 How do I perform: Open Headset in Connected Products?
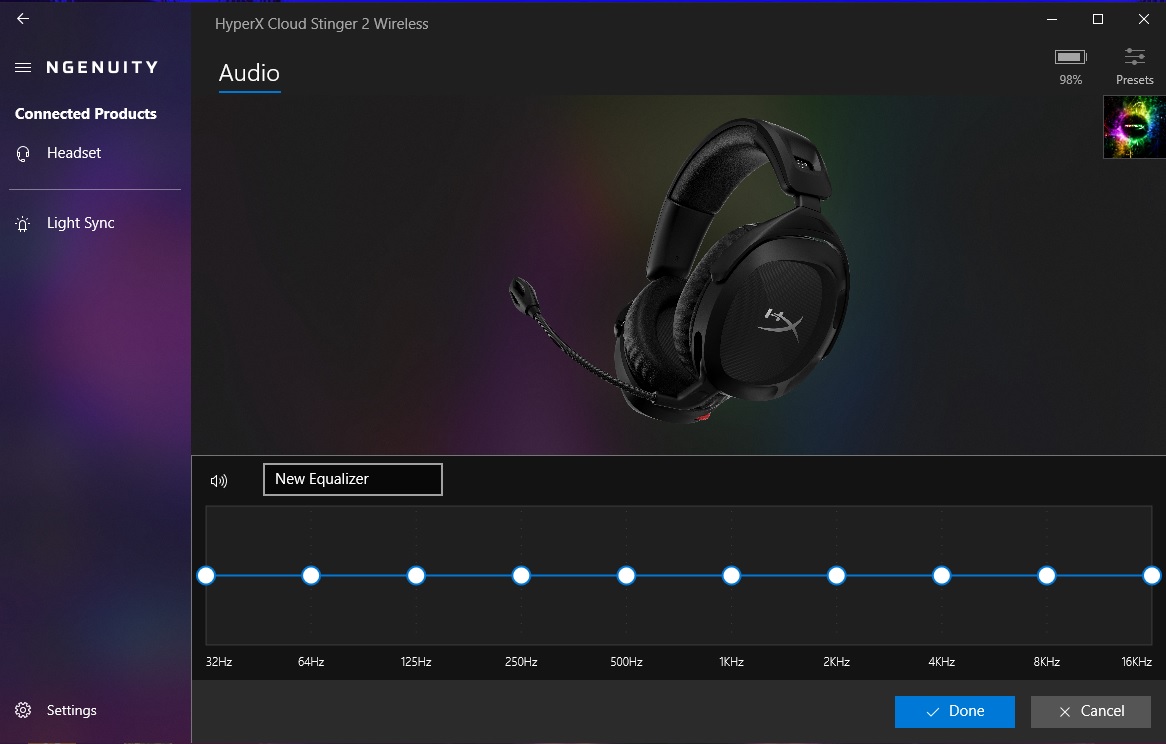(x=74, y=153)
